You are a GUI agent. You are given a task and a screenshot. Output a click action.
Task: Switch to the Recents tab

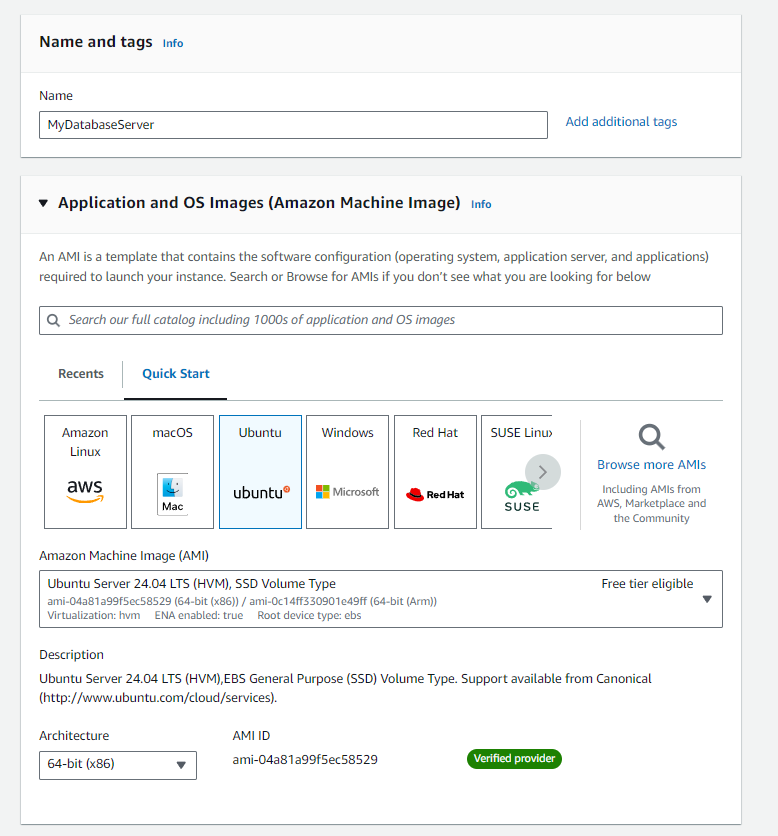[x=81, y=374]
